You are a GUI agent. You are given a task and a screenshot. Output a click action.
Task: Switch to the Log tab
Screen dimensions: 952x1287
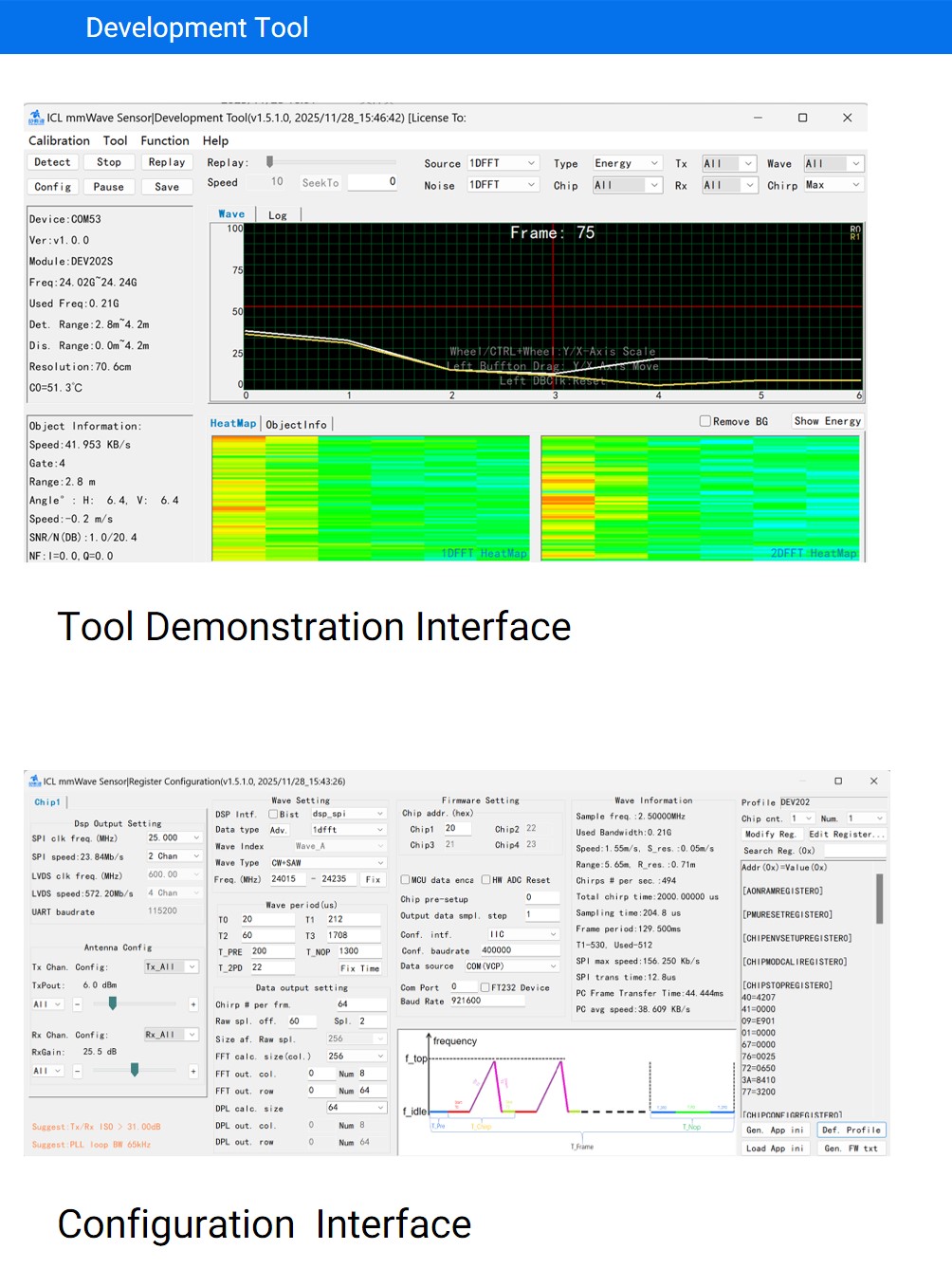coord(278,215)
